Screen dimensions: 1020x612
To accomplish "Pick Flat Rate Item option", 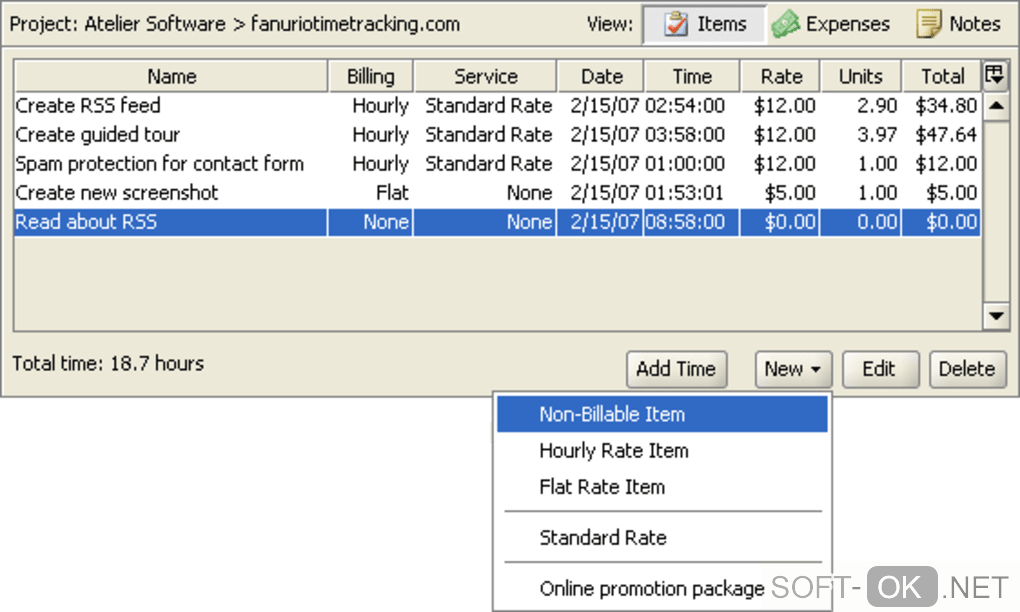I will click(x=602, y=487).
